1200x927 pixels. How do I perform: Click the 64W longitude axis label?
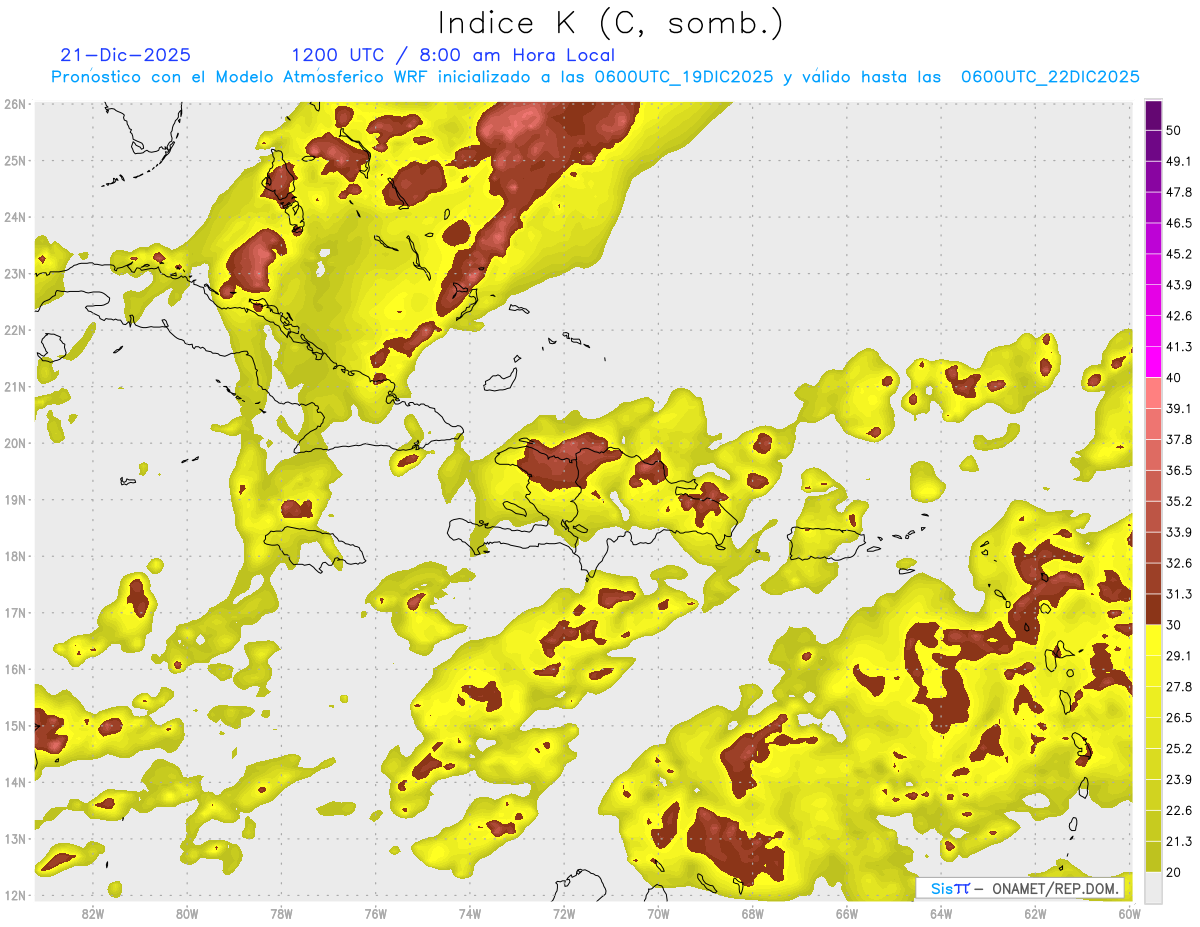941,913
